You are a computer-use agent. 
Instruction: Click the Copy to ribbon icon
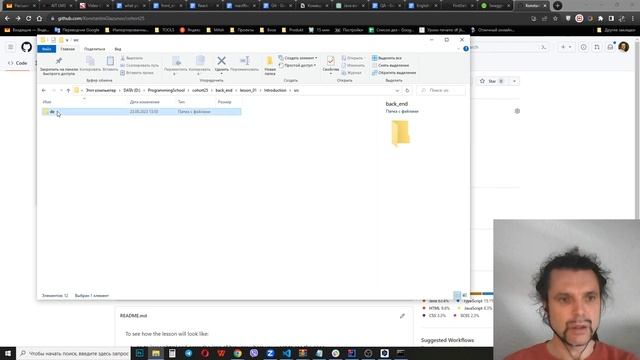point(200,65)
